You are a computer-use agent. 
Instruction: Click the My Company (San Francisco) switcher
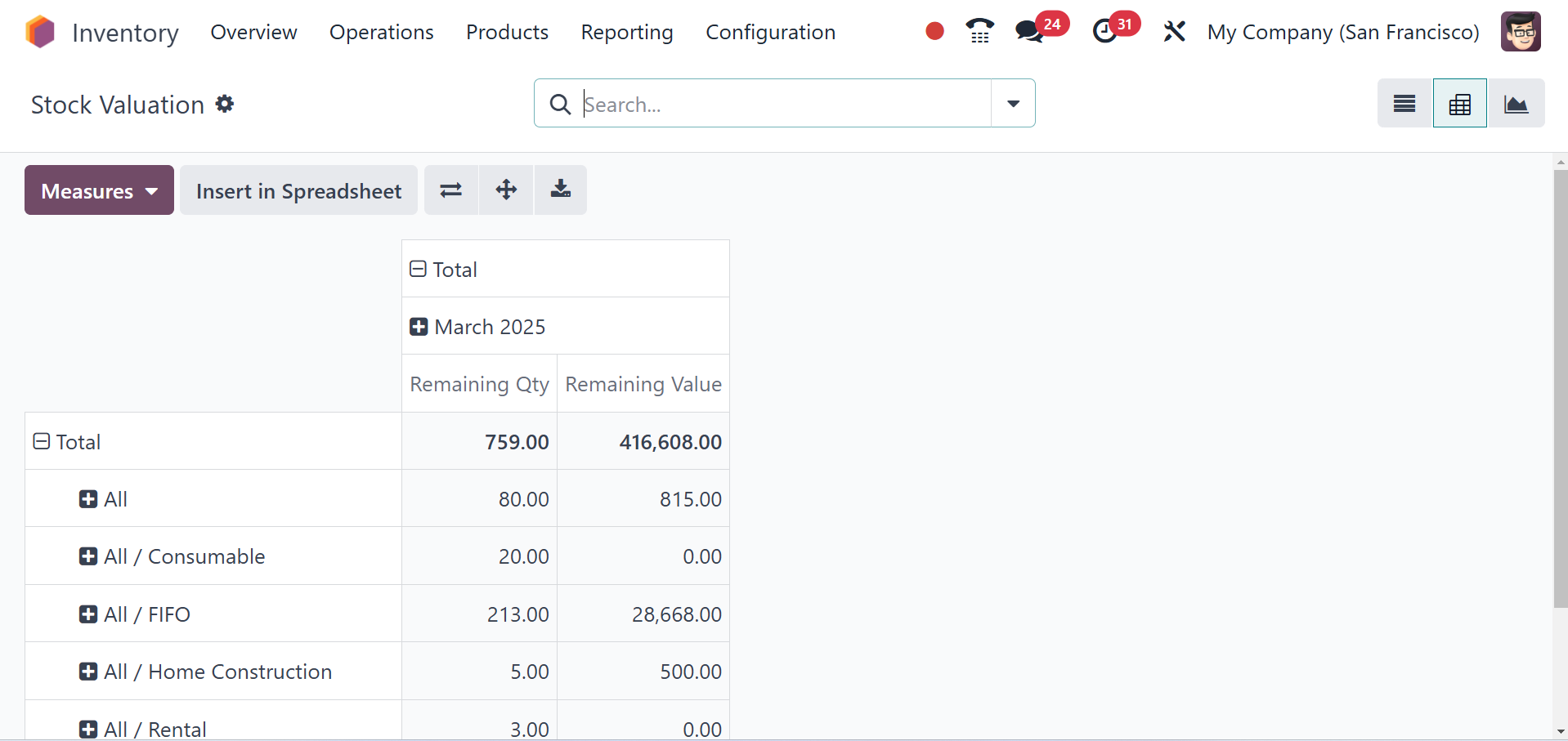(1342, 32)
